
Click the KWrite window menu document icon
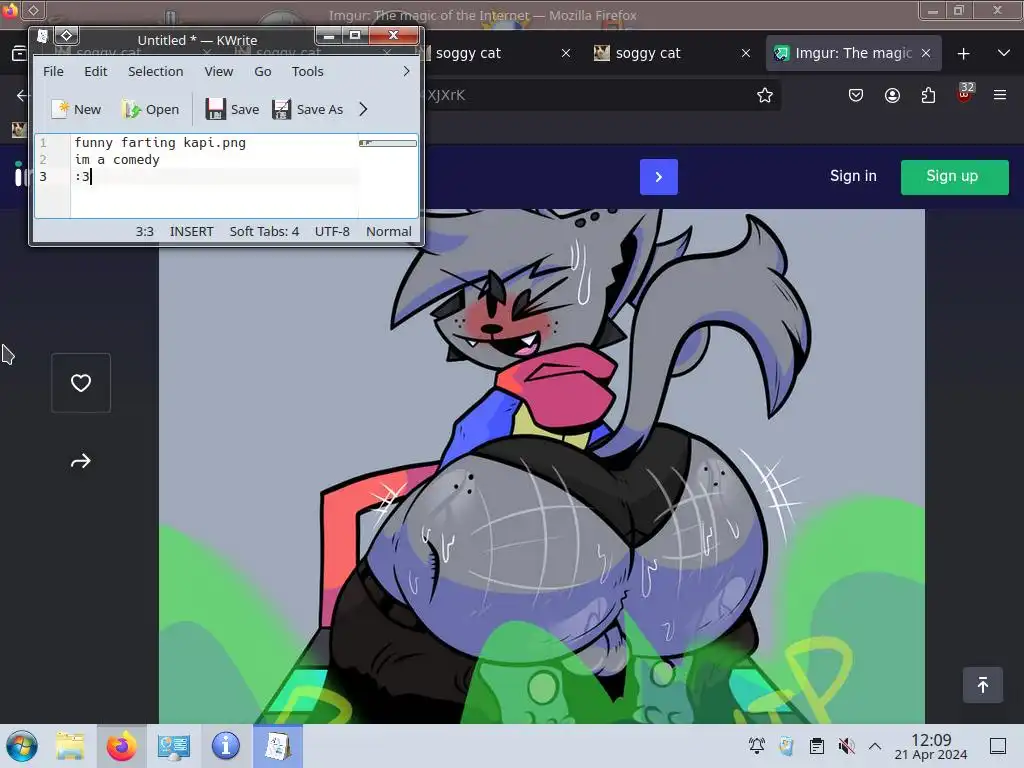42,36
